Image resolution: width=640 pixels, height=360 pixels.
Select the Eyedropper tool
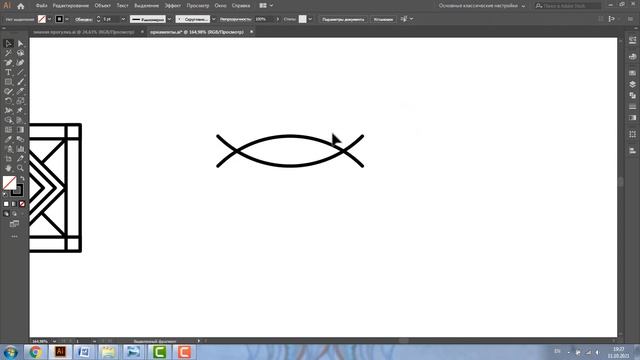pos(8,140)
